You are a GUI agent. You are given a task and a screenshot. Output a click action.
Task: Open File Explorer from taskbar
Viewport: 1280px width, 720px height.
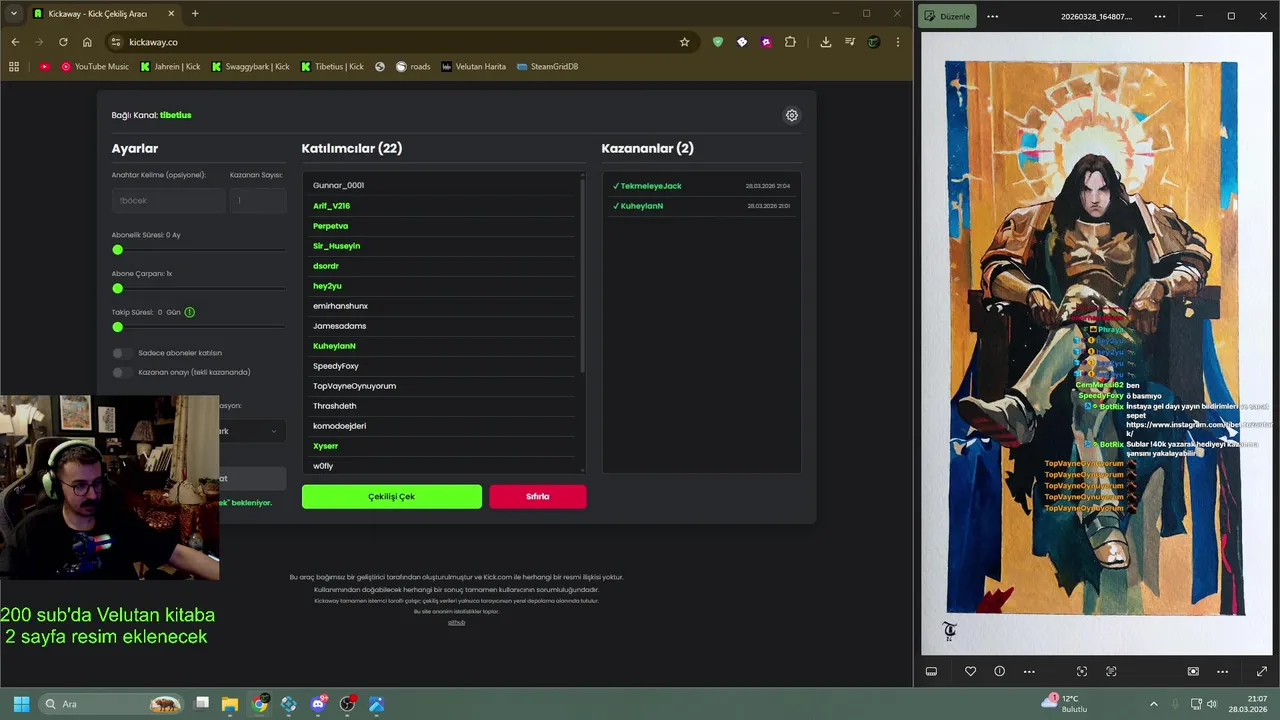click(x=230, y=704)
